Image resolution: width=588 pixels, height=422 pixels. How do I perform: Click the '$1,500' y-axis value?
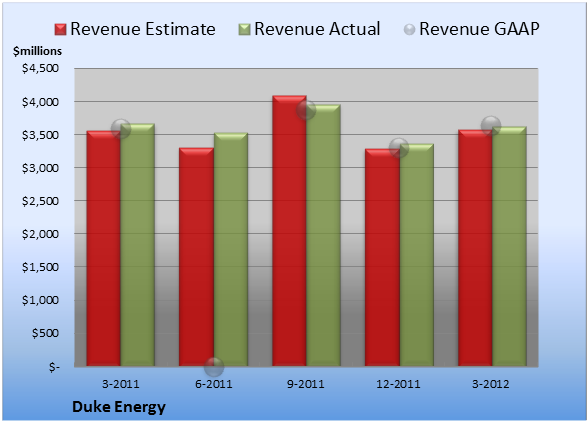tap(40, 267)
